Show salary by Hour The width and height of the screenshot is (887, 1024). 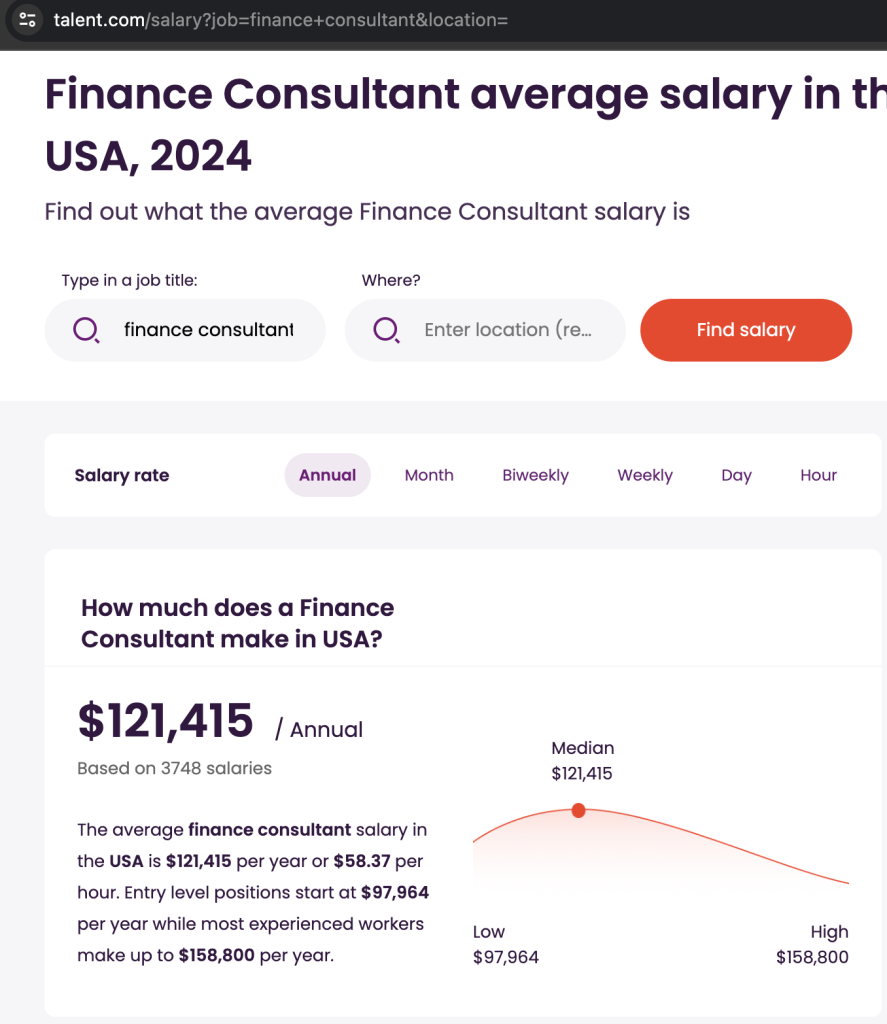(x=818, y=475)
